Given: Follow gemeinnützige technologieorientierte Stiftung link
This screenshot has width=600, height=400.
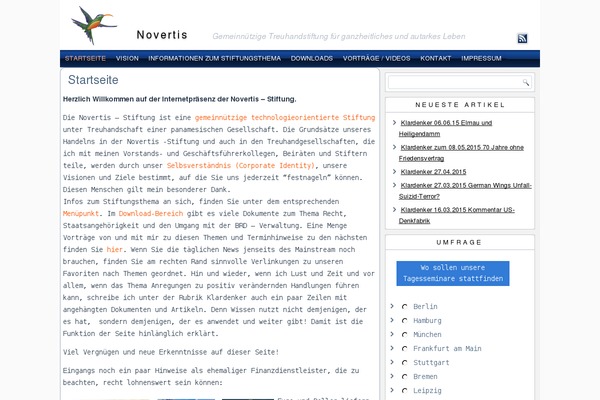Looking at the screenshot, I should 285,118.
